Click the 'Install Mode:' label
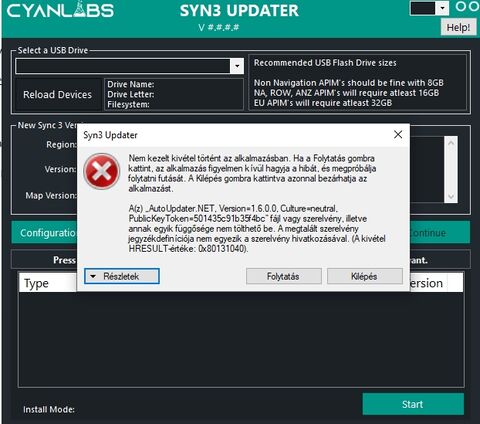 point(49,409)
